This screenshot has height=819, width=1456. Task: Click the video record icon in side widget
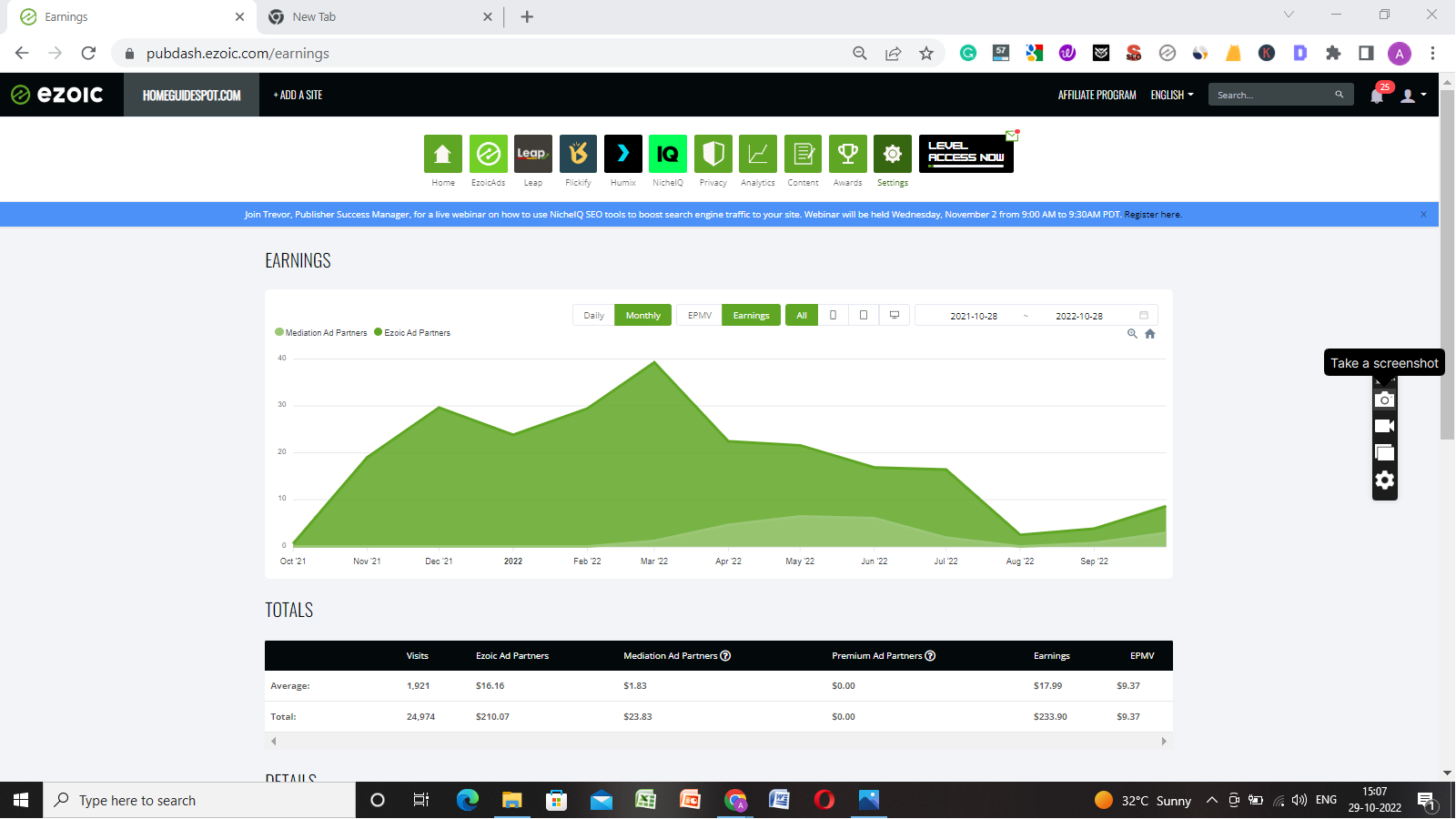pos(1384,426)
